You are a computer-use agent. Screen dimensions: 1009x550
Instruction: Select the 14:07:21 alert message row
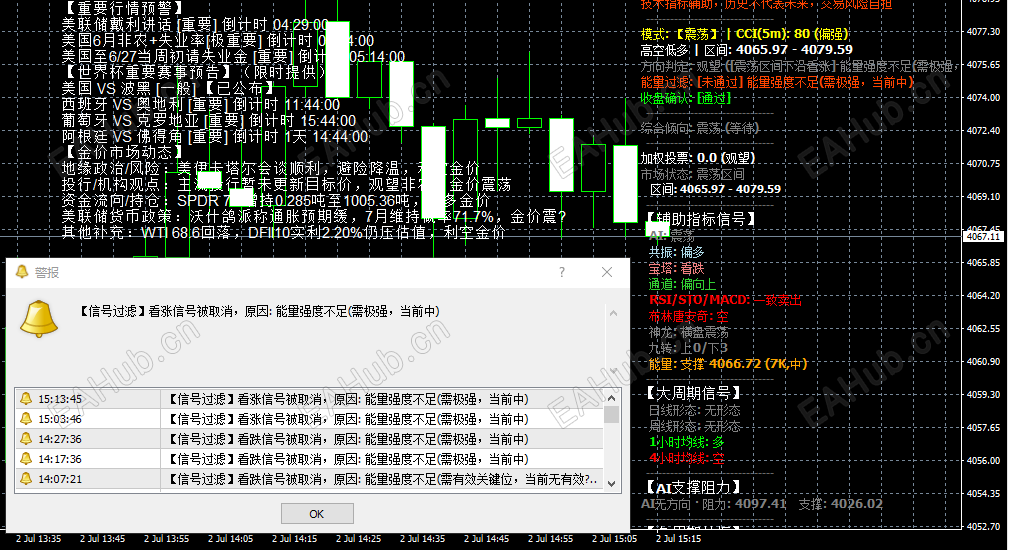[310, 479]
